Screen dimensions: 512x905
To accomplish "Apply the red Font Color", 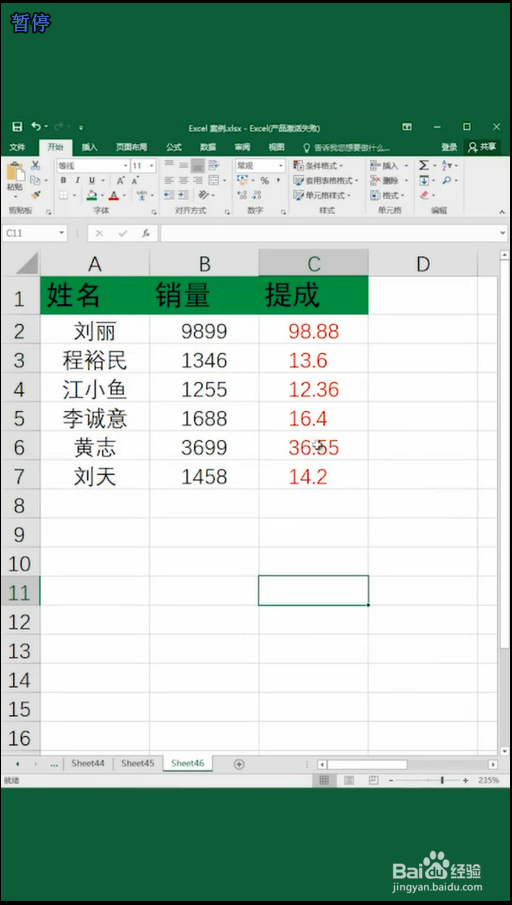I will click(x=114, y=196).
